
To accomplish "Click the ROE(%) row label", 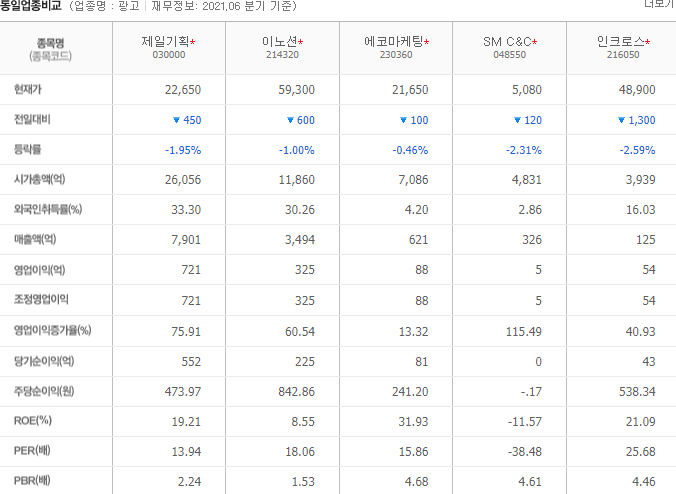I will pos(33,420).
